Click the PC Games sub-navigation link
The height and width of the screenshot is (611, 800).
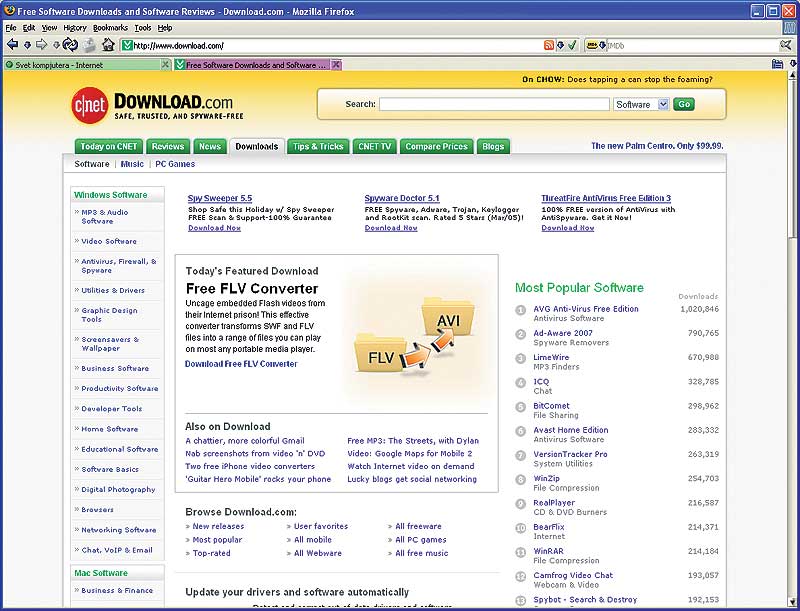tap(175, 164)
